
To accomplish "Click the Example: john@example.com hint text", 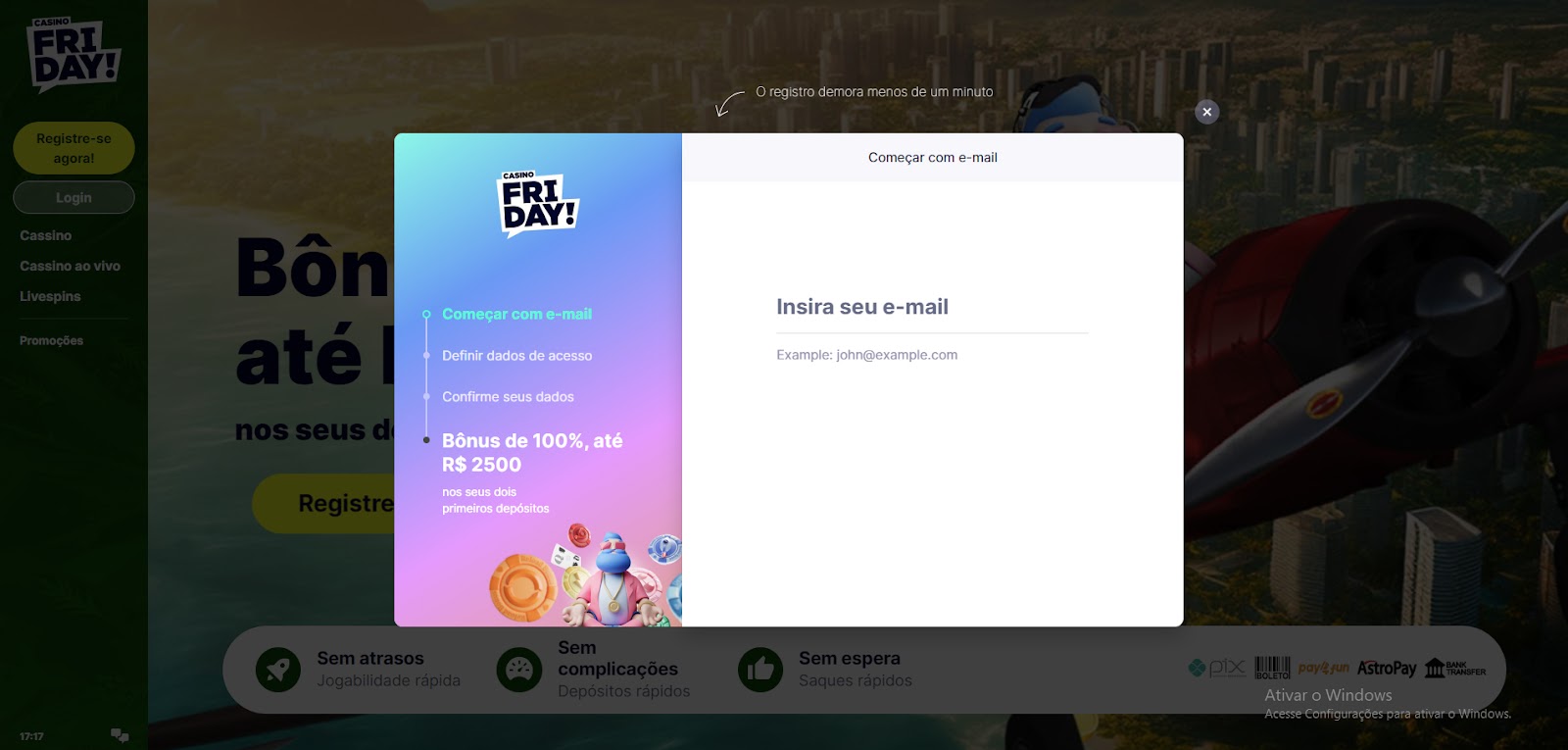I will (x=866, y=355).
